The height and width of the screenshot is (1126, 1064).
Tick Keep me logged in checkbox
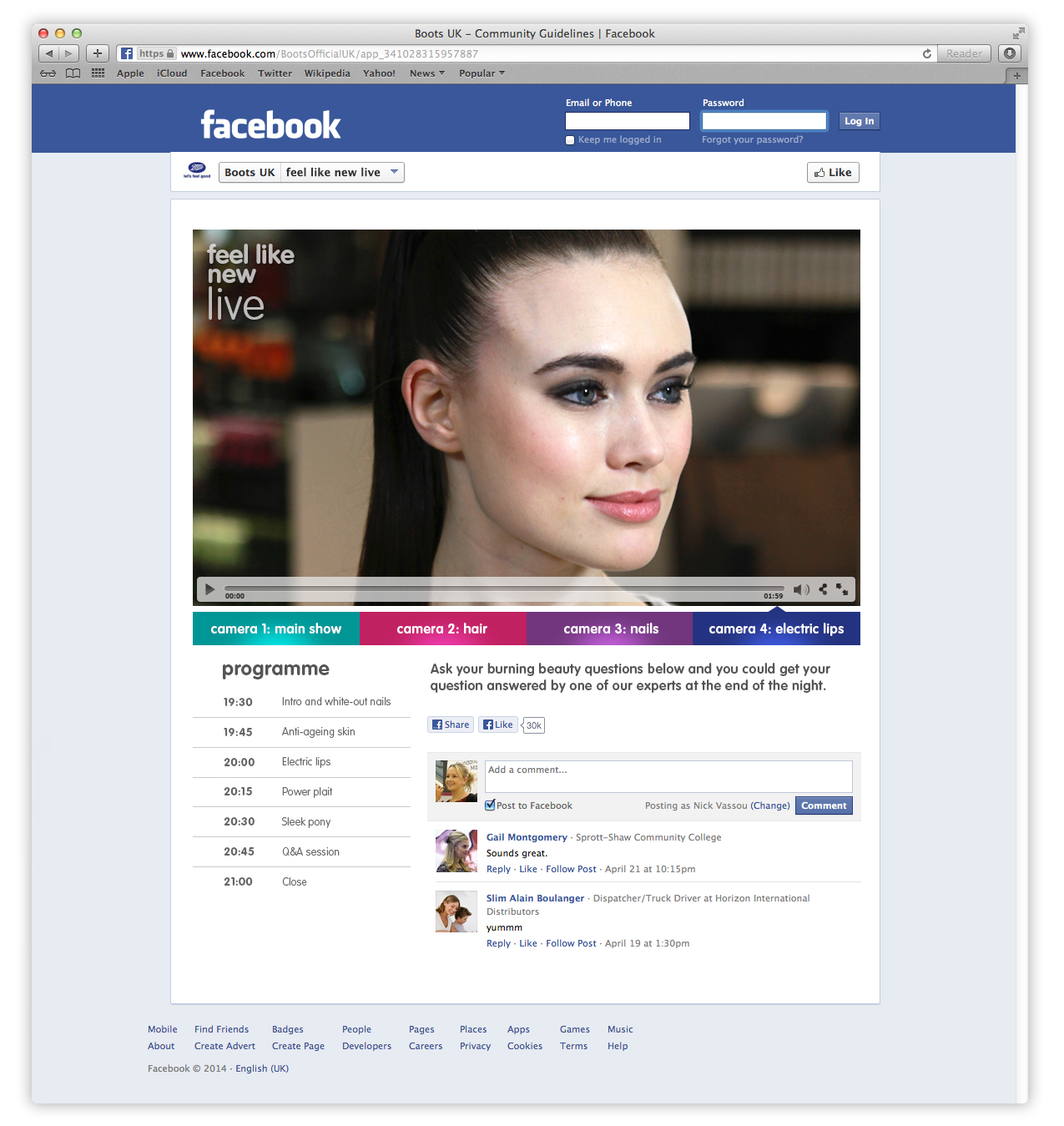[x=570, y=140]
